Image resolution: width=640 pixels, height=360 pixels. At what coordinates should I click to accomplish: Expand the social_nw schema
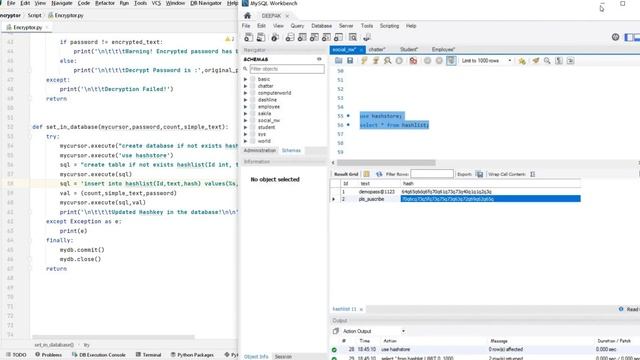[x=246, y=120]
